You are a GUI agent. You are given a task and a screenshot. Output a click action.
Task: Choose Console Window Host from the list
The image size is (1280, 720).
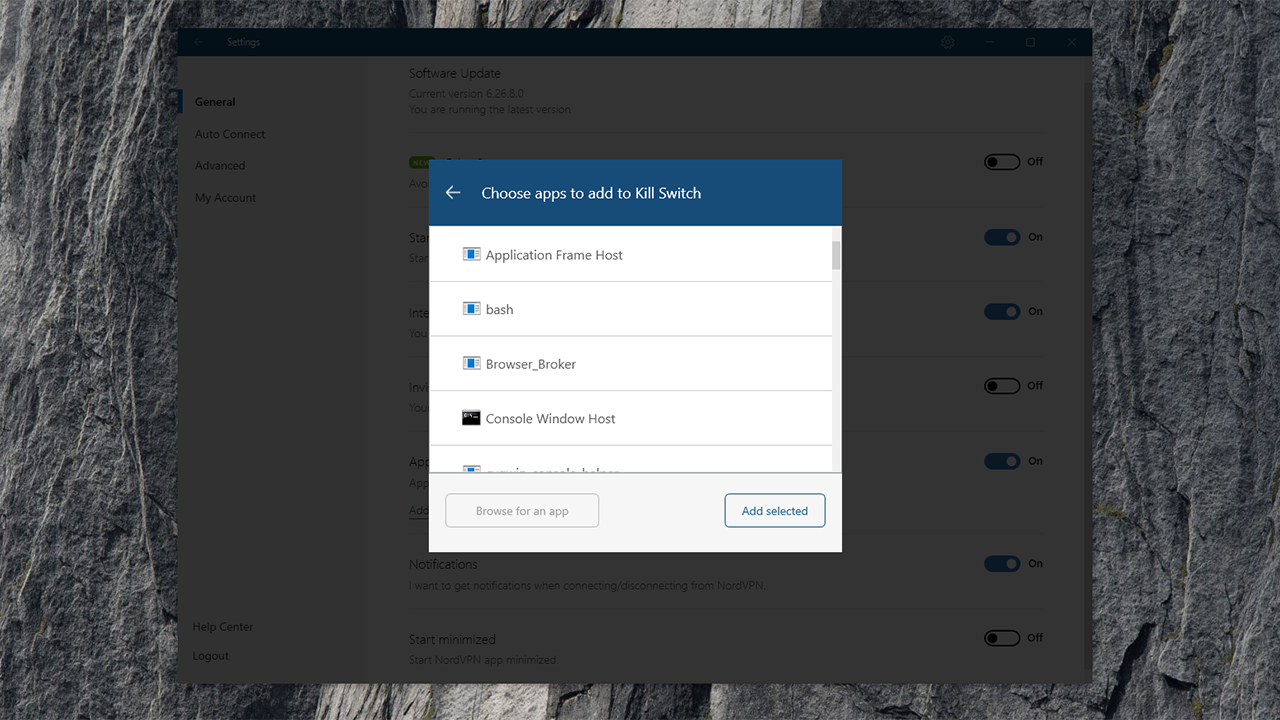click(630, 418)
